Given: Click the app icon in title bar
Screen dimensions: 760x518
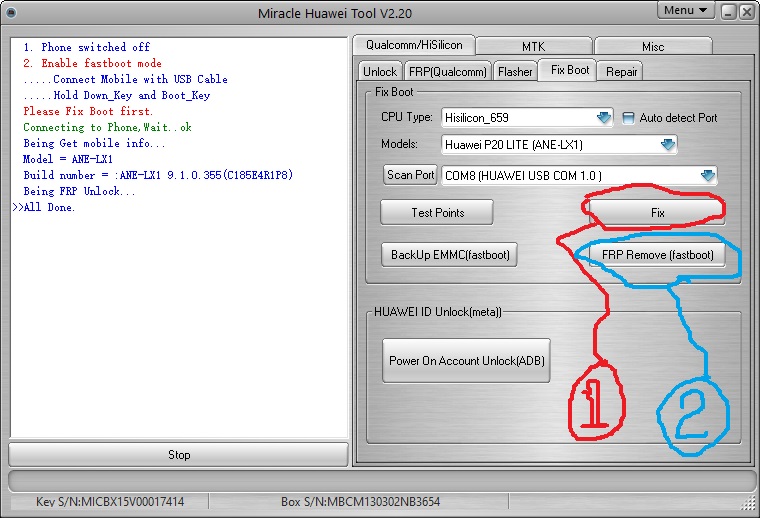Looking at the screenshot, I should pos(11,13).
